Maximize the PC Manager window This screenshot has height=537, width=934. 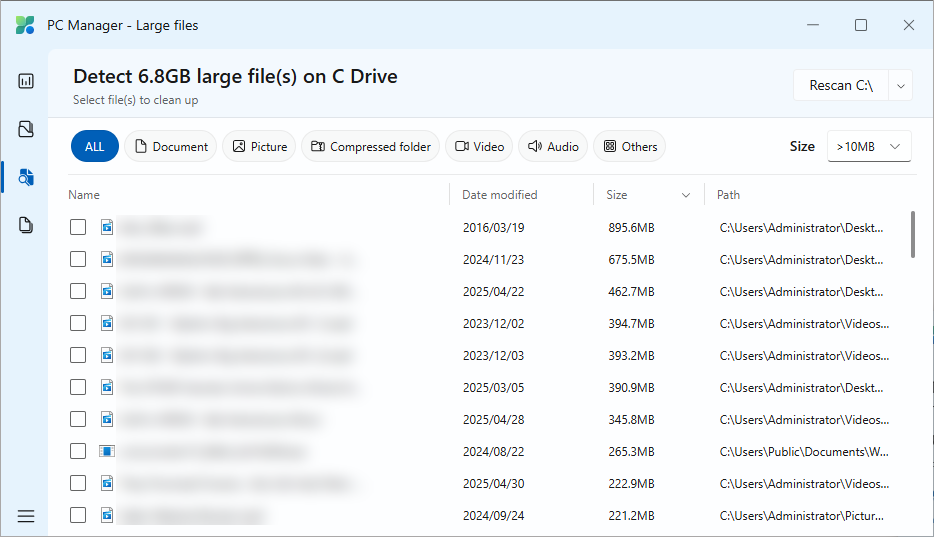click(x=861, y=25)
